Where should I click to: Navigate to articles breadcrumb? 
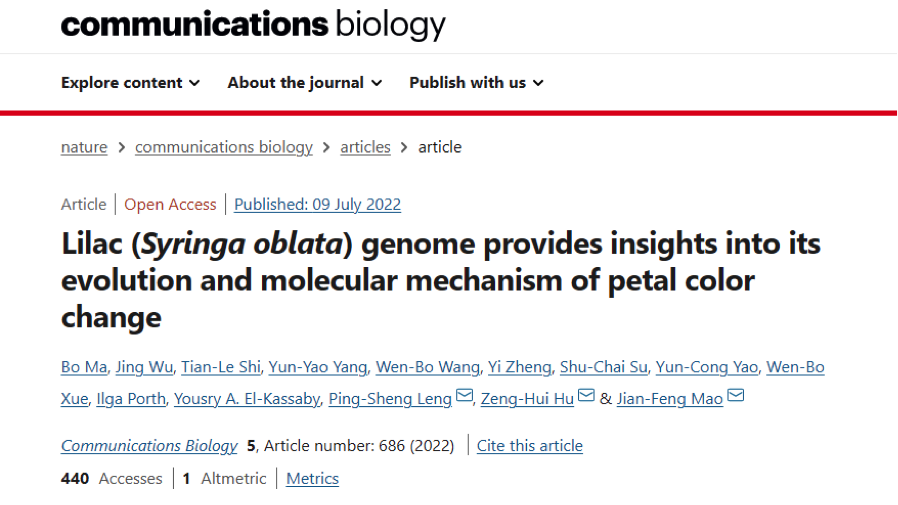[x=365, y=147]
